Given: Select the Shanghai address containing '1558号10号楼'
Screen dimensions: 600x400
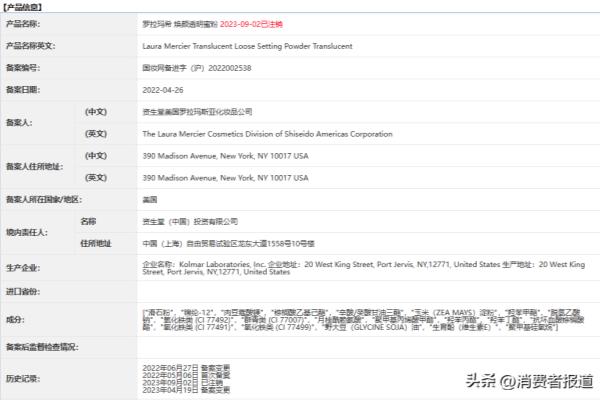Looking at the screenshot, I should [228, 243].
